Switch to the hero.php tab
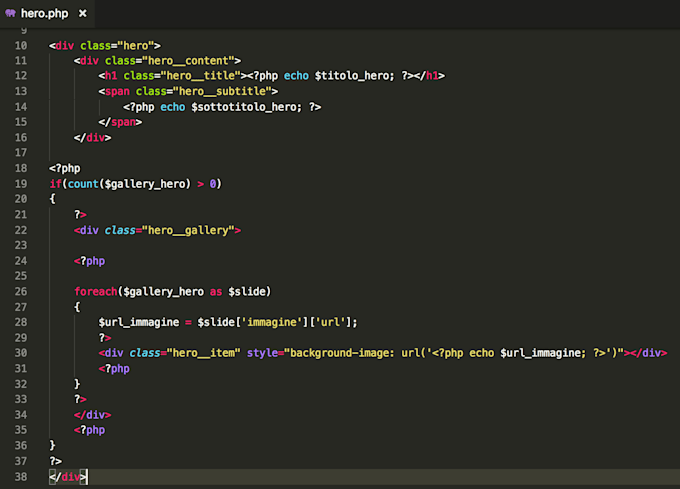The width and height of the screenshot is (680, 489). 45,14
